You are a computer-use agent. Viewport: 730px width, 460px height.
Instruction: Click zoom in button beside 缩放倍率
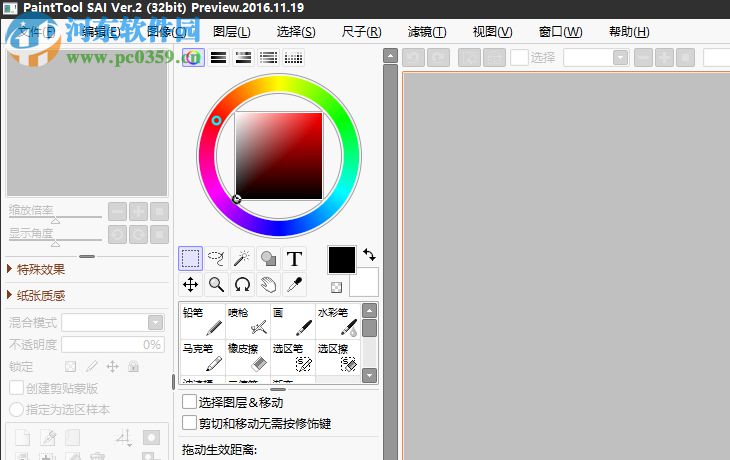click(x=138, y=212)
